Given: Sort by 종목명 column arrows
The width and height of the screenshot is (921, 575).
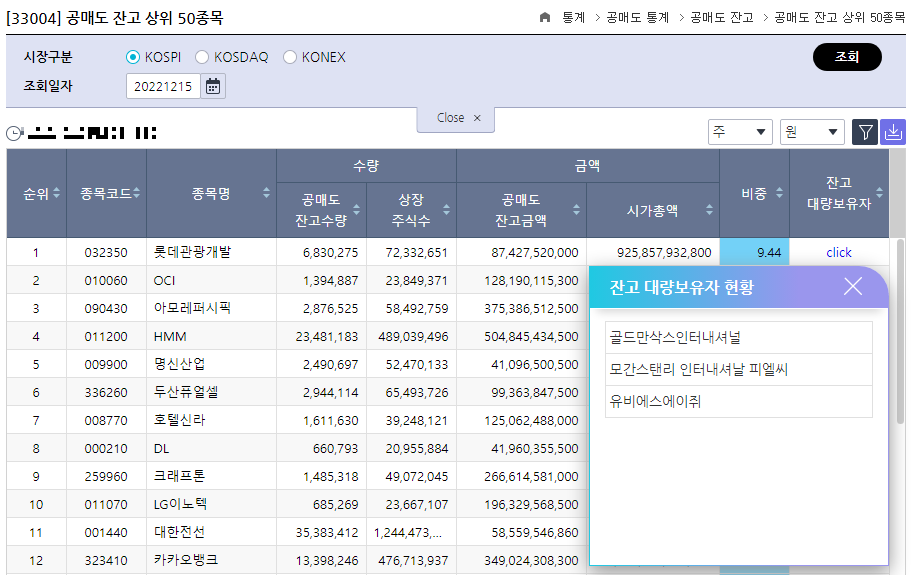Looking at the screenshot, I should point(266,193).
